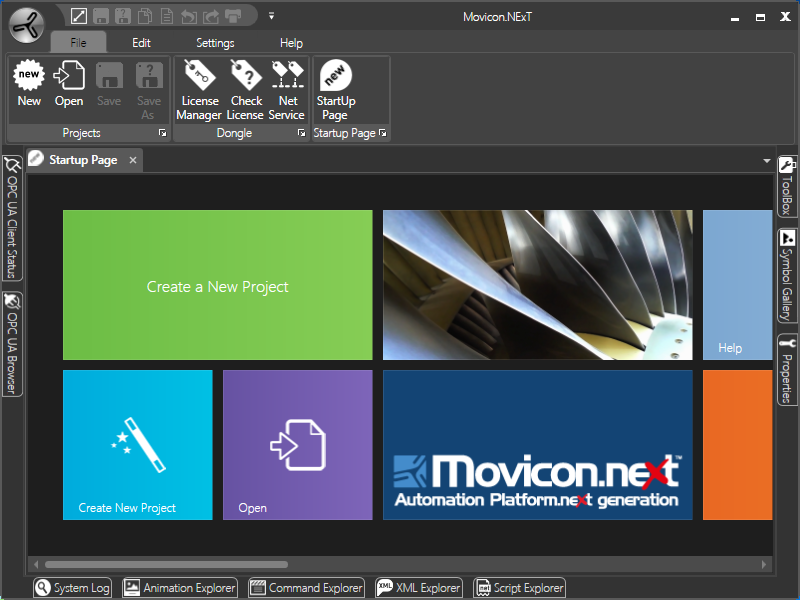Select the Startup Page document tab
Image resolution: width=800 pixels, height=600 pixels.
(x=83, y=160)
